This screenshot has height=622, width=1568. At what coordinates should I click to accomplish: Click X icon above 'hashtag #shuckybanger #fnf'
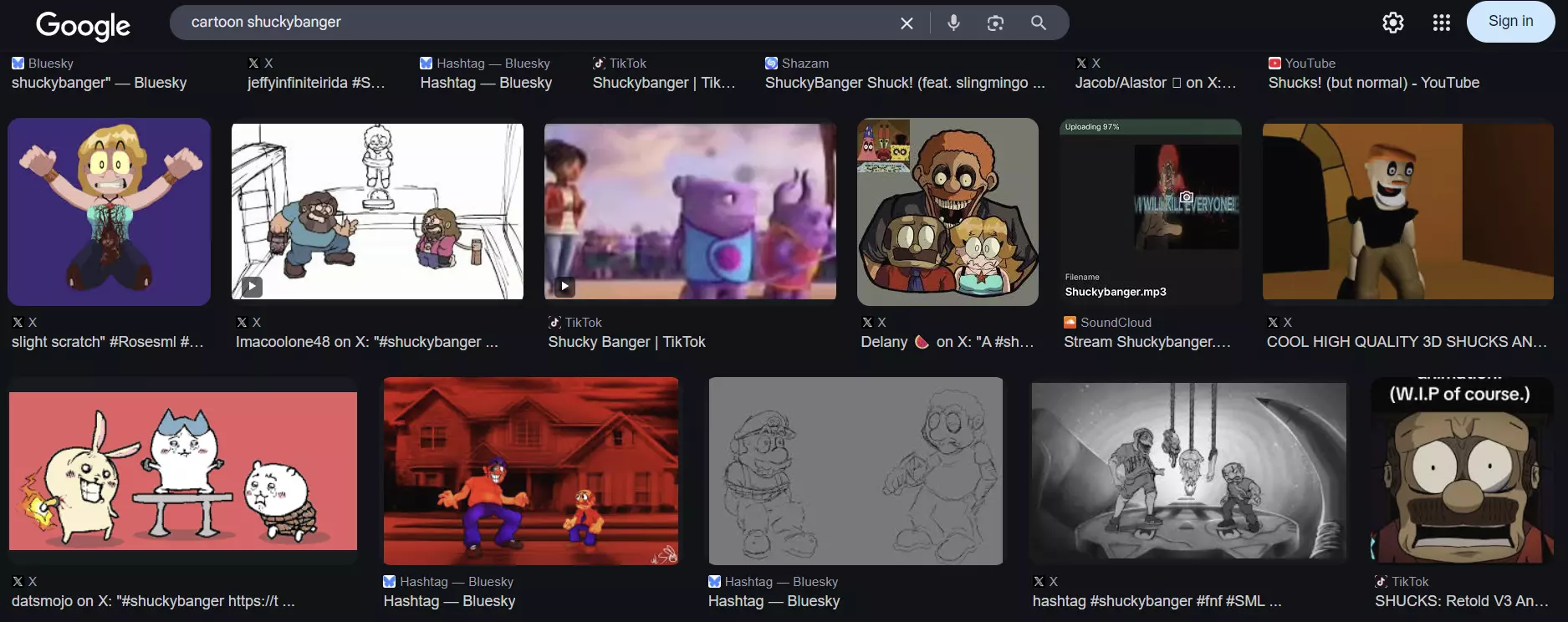tap(1039, 581)
